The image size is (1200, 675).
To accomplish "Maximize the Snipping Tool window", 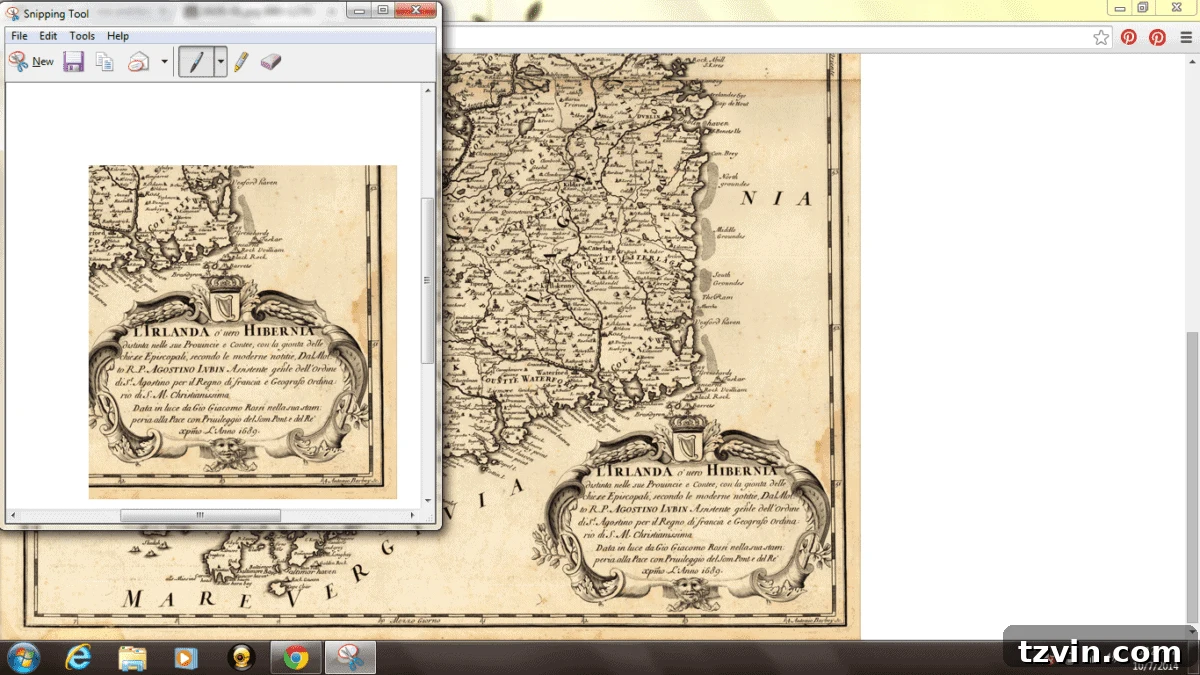I will (x=383, y=10).
